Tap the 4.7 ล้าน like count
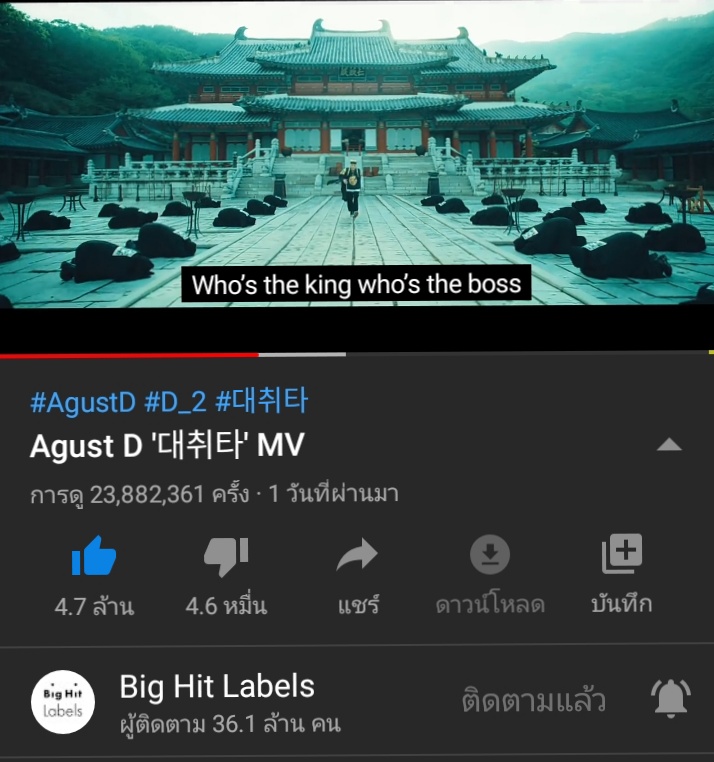The height and width of the screenshot is (762, 714). 94,606
